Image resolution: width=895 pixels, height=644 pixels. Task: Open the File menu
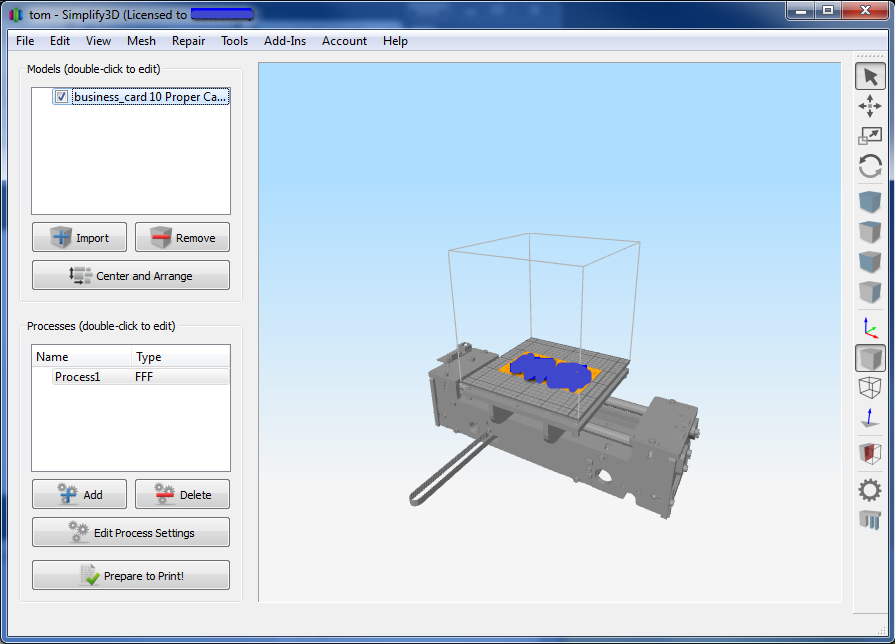(x=25, y=41)
